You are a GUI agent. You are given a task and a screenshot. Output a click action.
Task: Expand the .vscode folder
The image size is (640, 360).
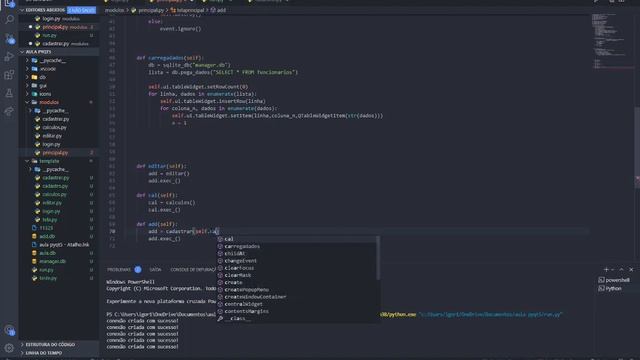pyautogui.click(x=48, y=69)
